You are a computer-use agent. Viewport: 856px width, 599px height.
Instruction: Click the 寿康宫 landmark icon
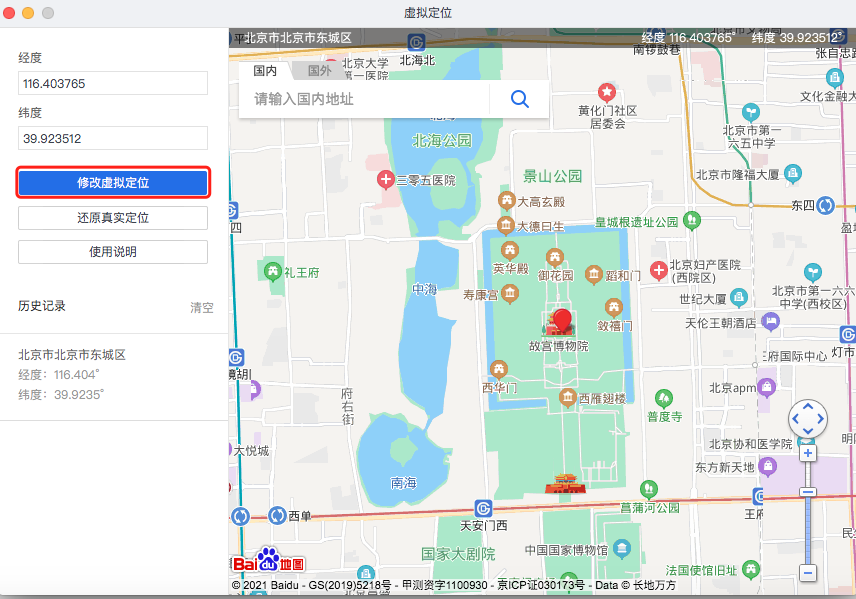(x=510, y=294)
